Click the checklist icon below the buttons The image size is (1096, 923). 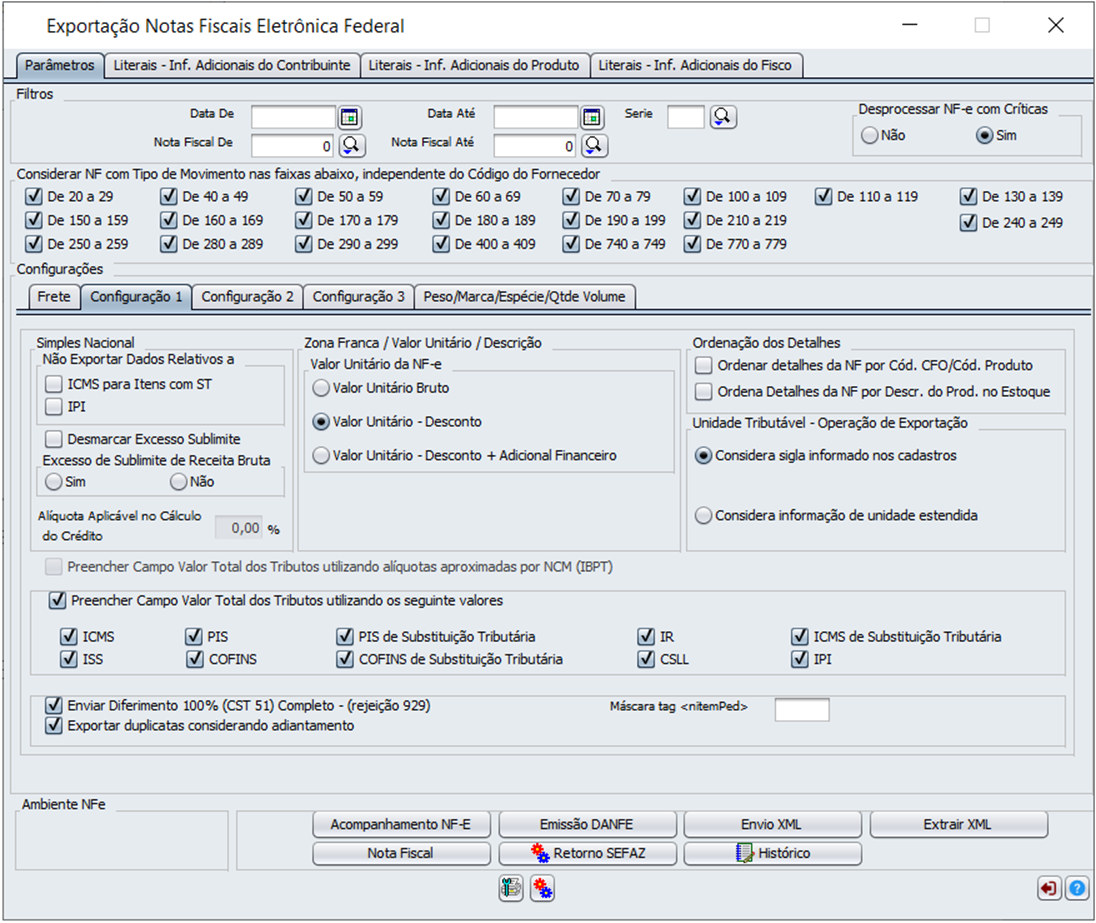(x=511, y=888)
